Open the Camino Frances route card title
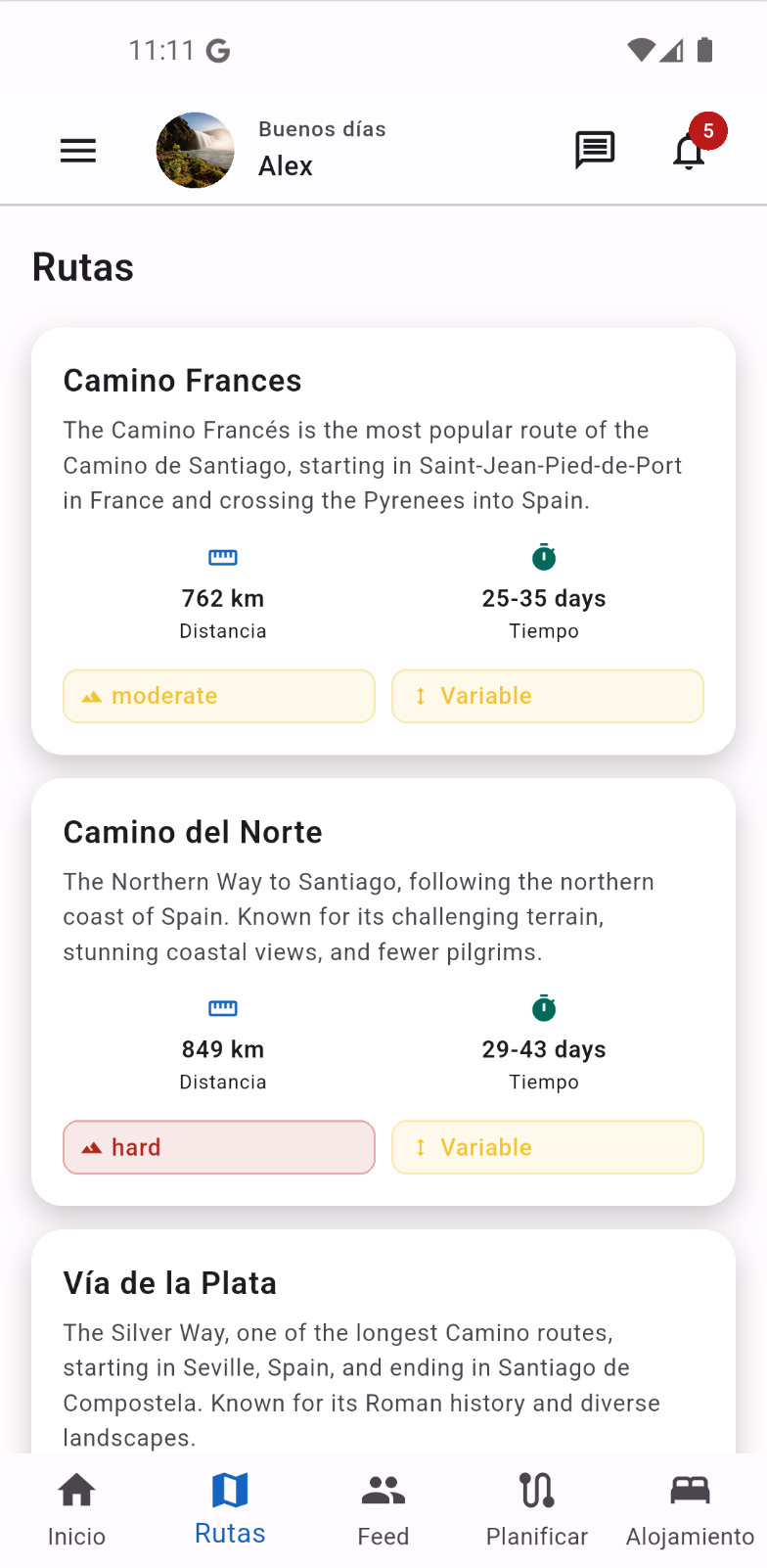This screenshot has height=1568, width=767. (183, 381)
